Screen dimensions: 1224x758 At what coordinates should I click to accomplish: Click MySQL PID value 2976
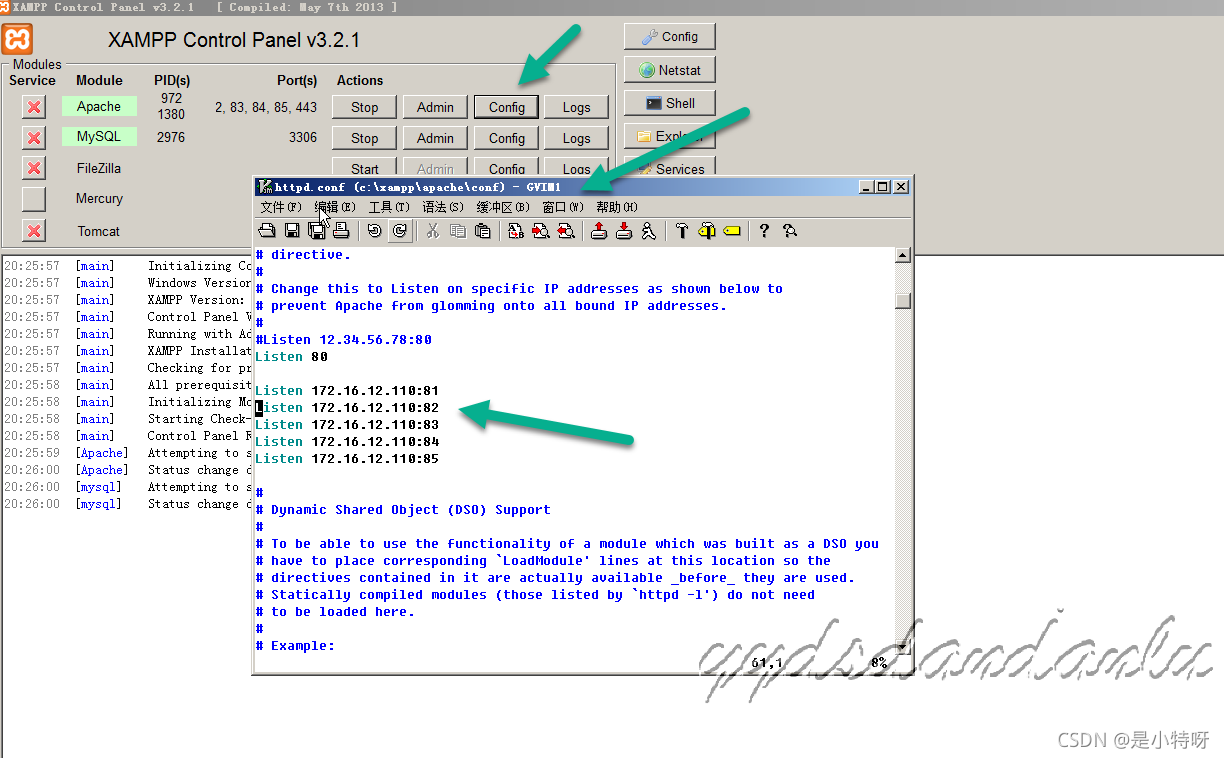171,138
